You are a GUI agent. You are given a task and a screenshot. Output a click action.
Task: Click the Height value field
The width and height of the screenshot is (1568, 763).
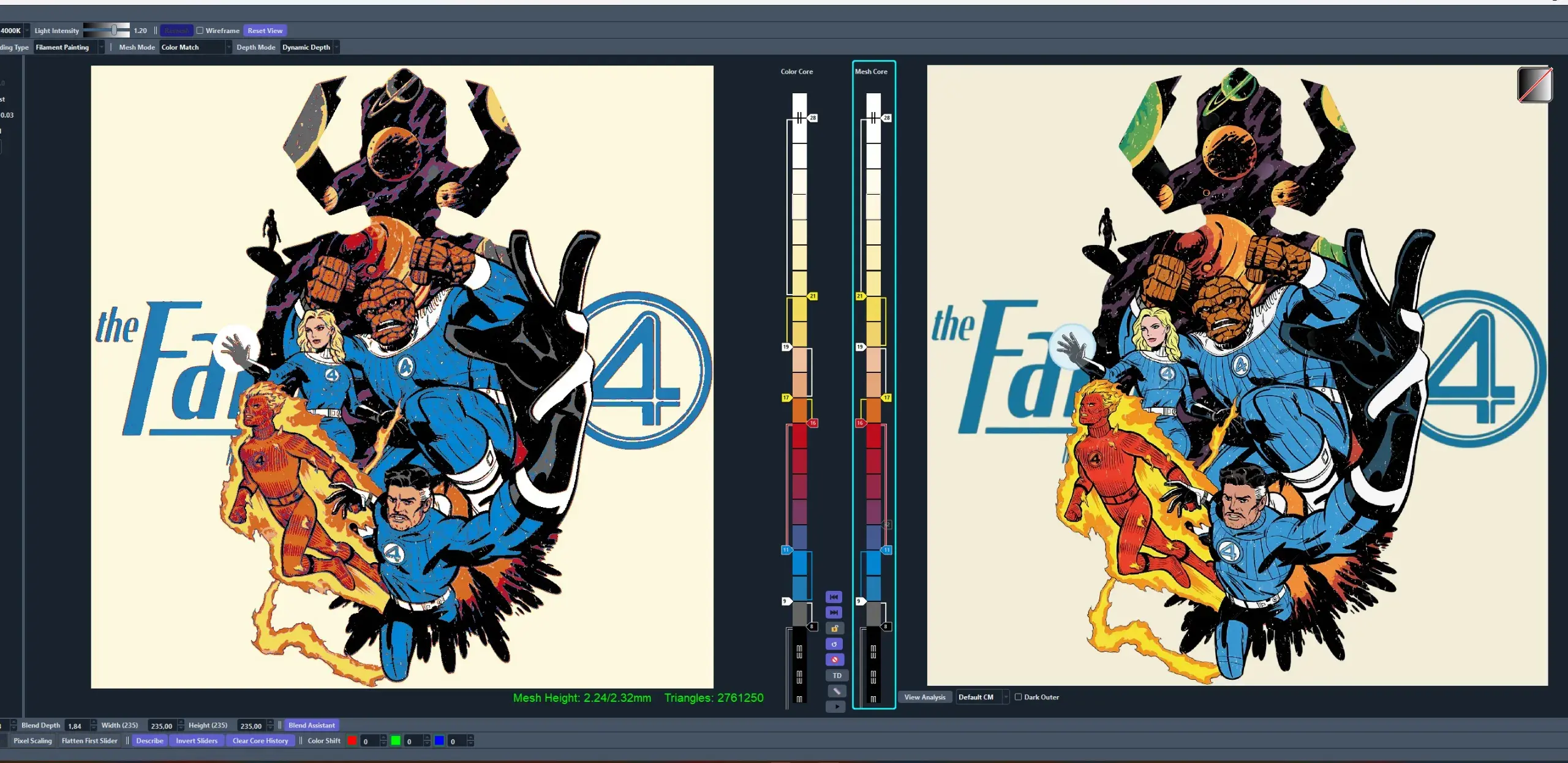[251, 726]
